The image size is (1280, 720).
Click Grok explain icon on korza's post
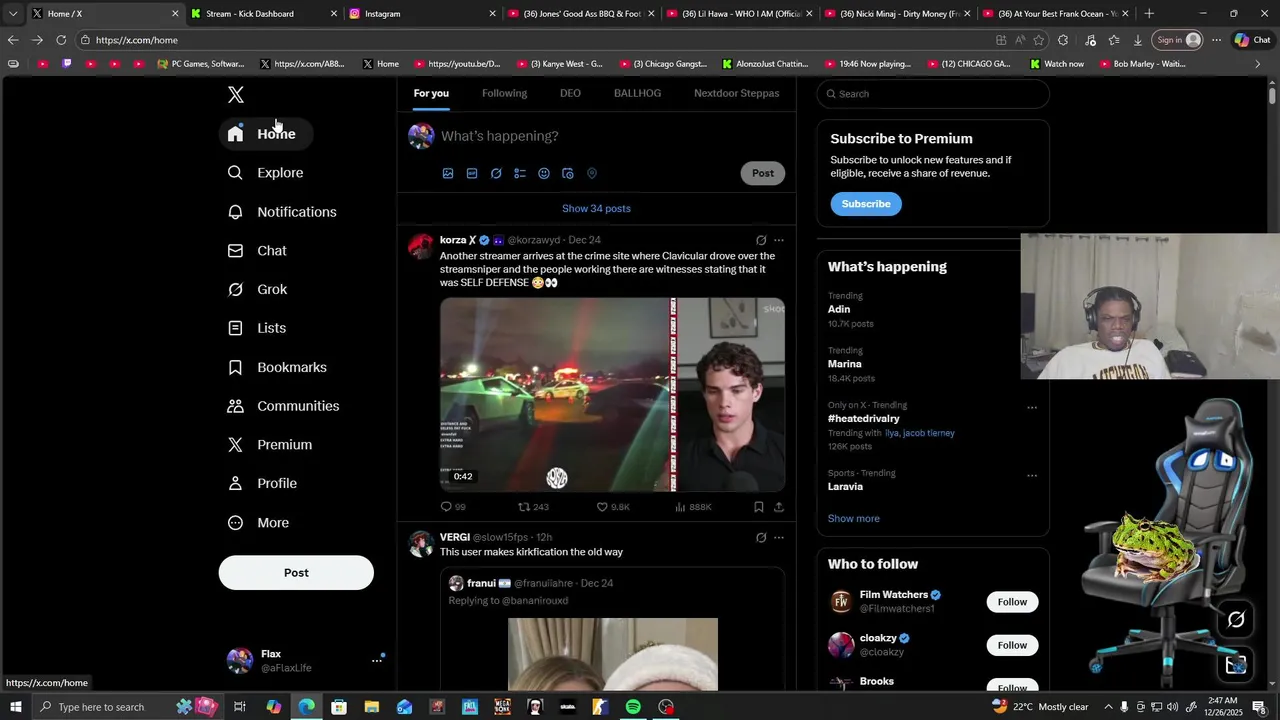(x=761, y=240)
